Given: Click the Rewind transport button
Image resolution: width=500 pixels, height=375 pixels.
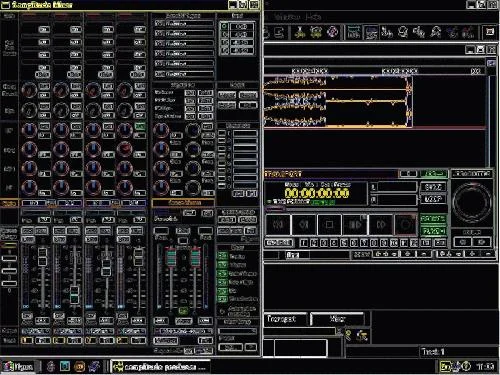Looking at the screenshot, I should tap(304, 225).
